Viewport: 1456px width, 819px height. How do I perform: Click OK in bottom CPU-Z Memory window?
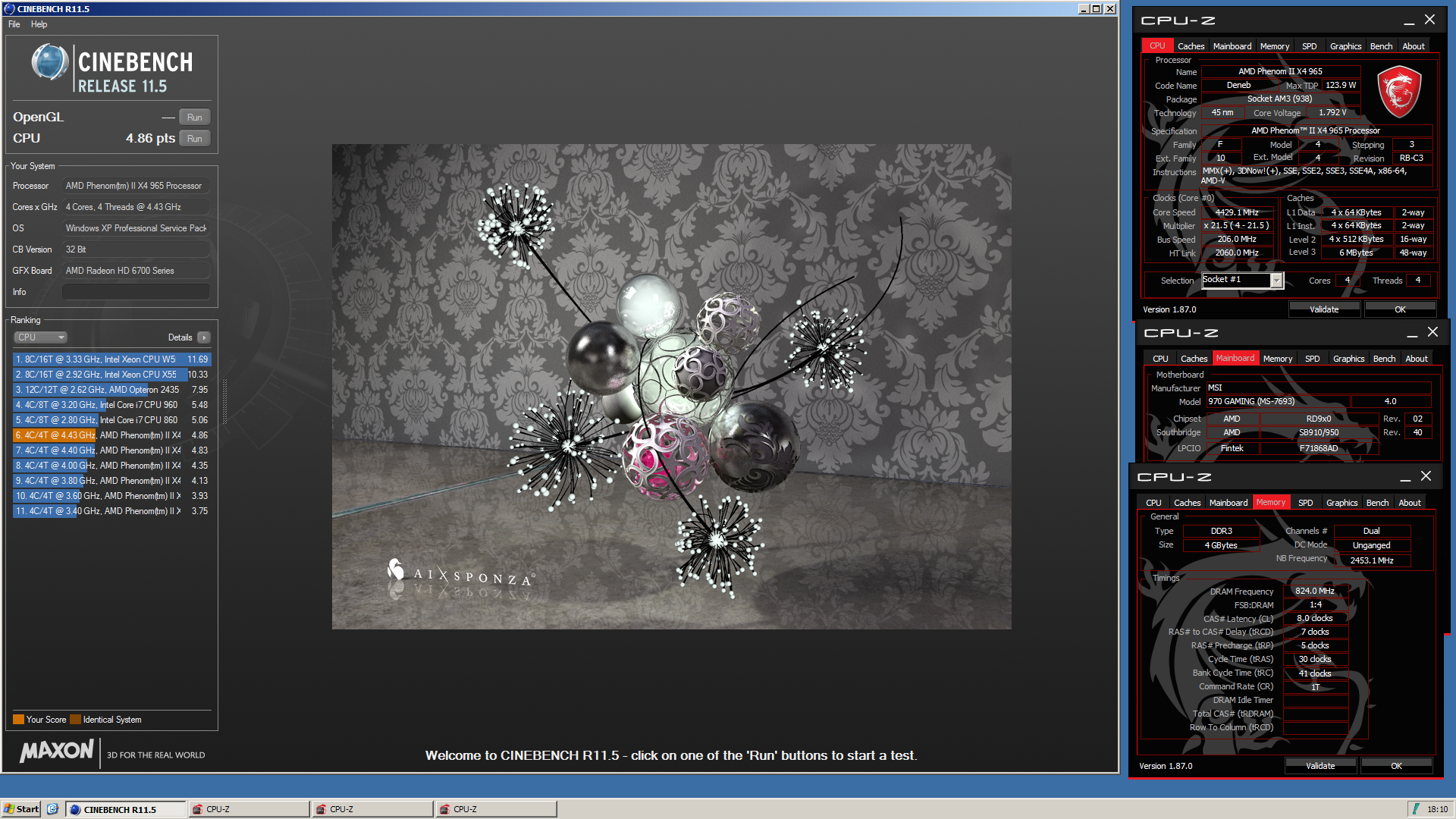1396,766
